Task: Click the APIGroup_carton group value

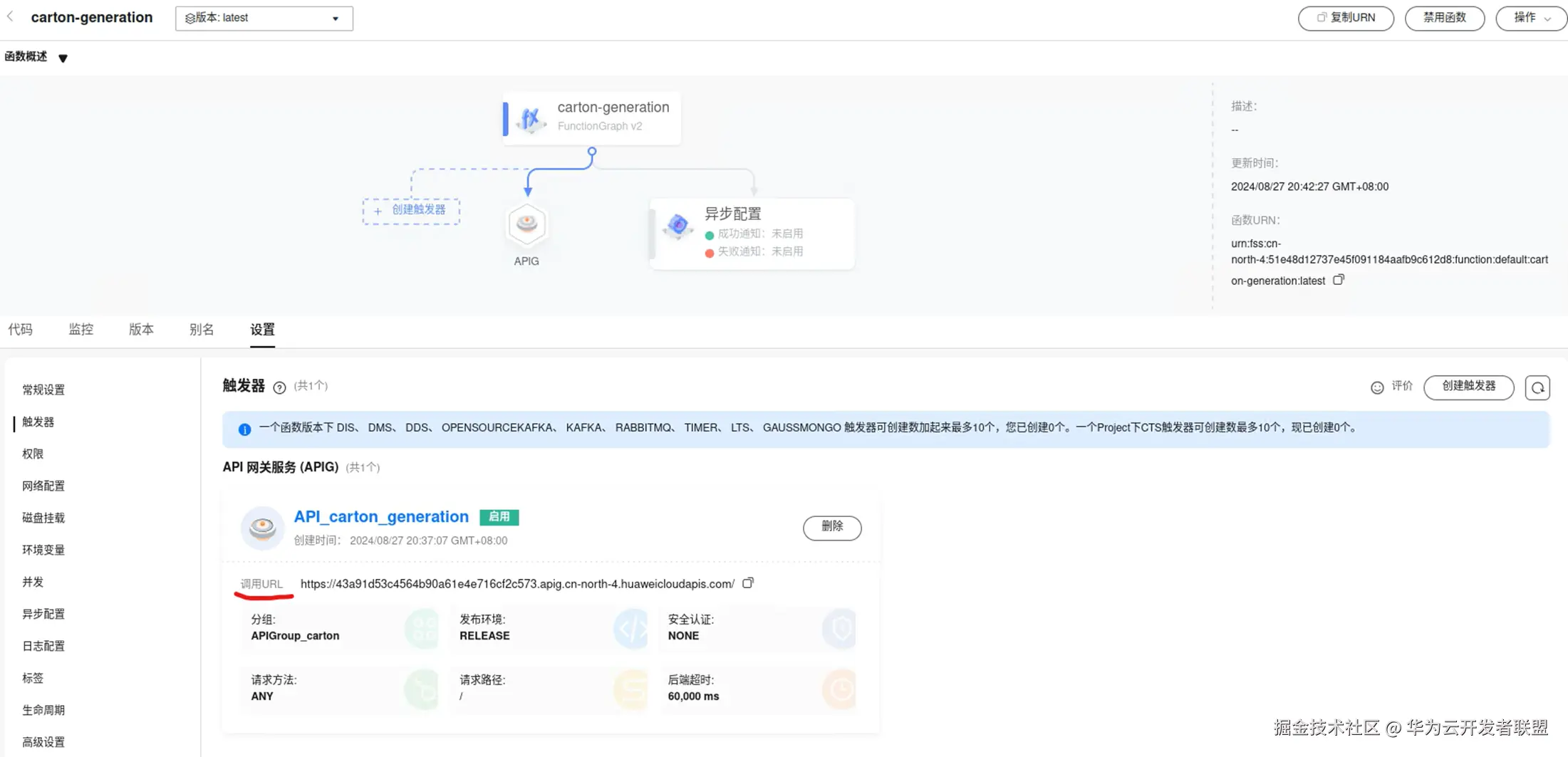Action: point(295,636)
